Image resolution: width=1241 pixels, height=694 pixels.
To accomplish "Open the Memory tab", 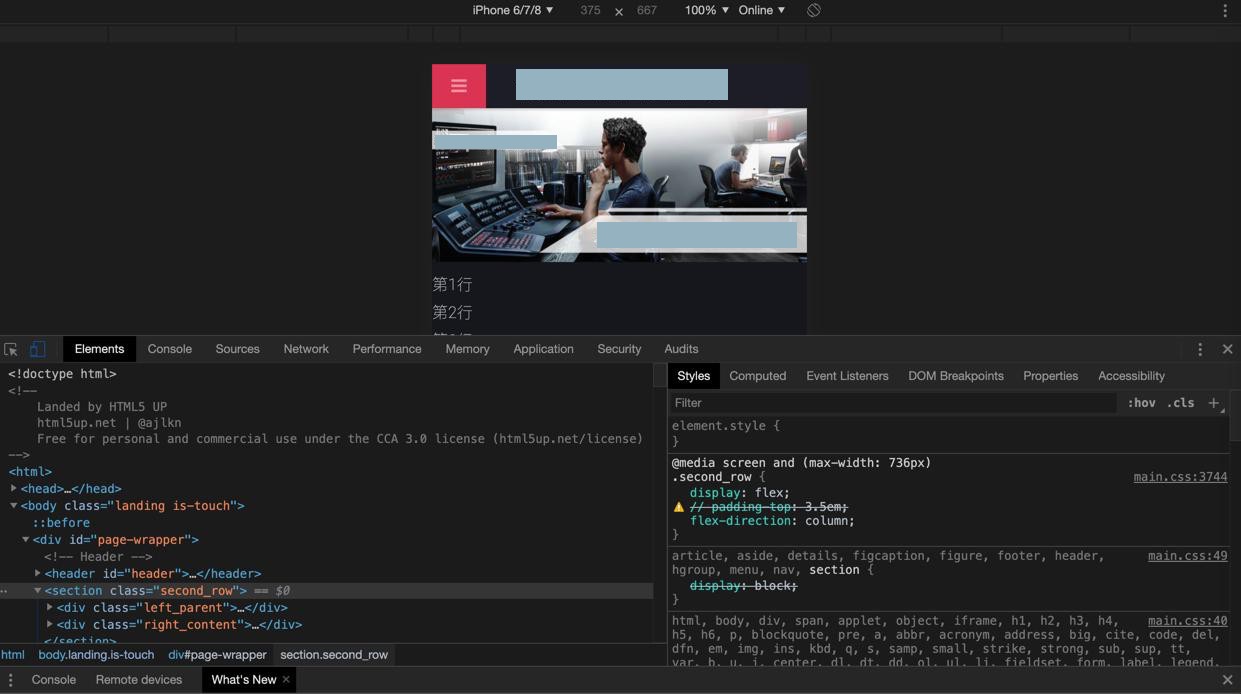I will [467, 349].
